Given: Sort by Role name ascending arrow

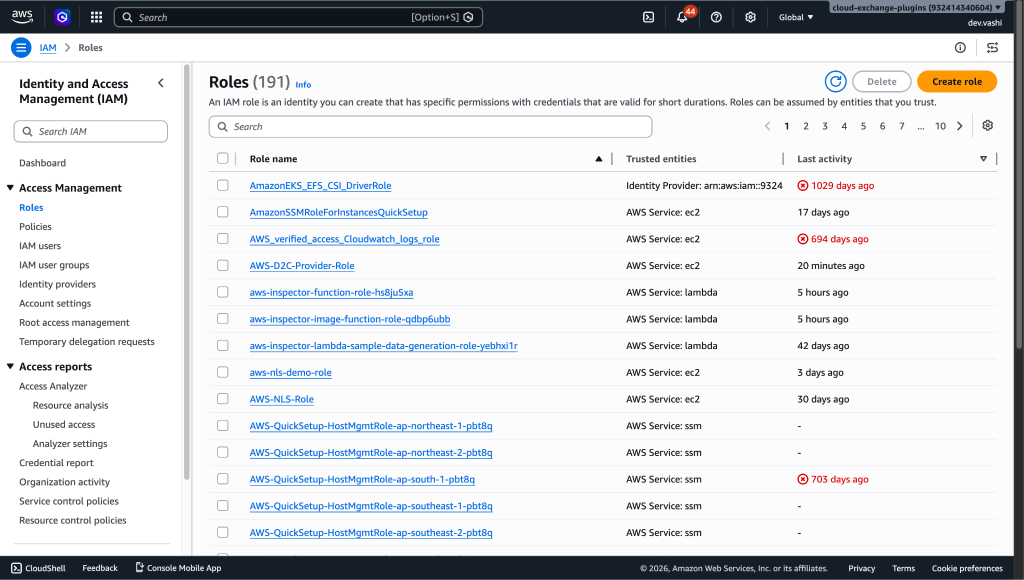Looking at the screenshot, I should (x=598, y=159).
